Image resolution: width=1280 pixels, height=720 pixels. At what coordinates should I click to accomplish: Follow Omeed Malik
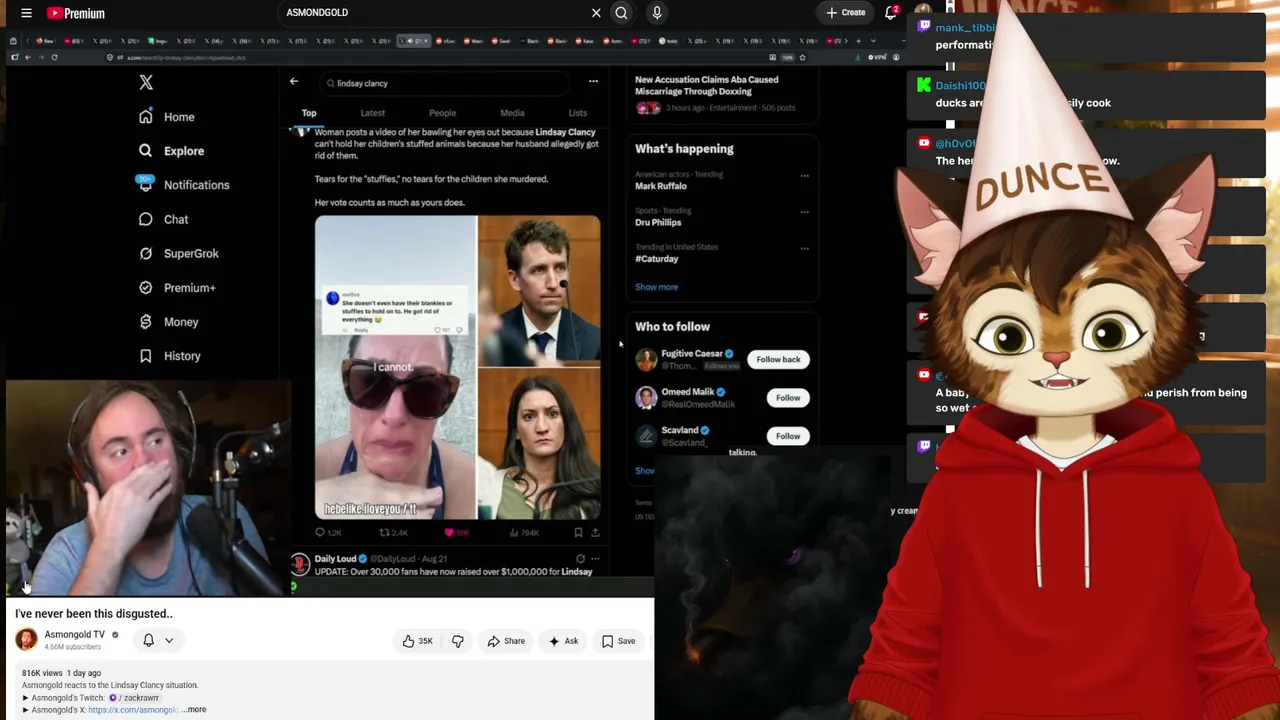(788, 398)
